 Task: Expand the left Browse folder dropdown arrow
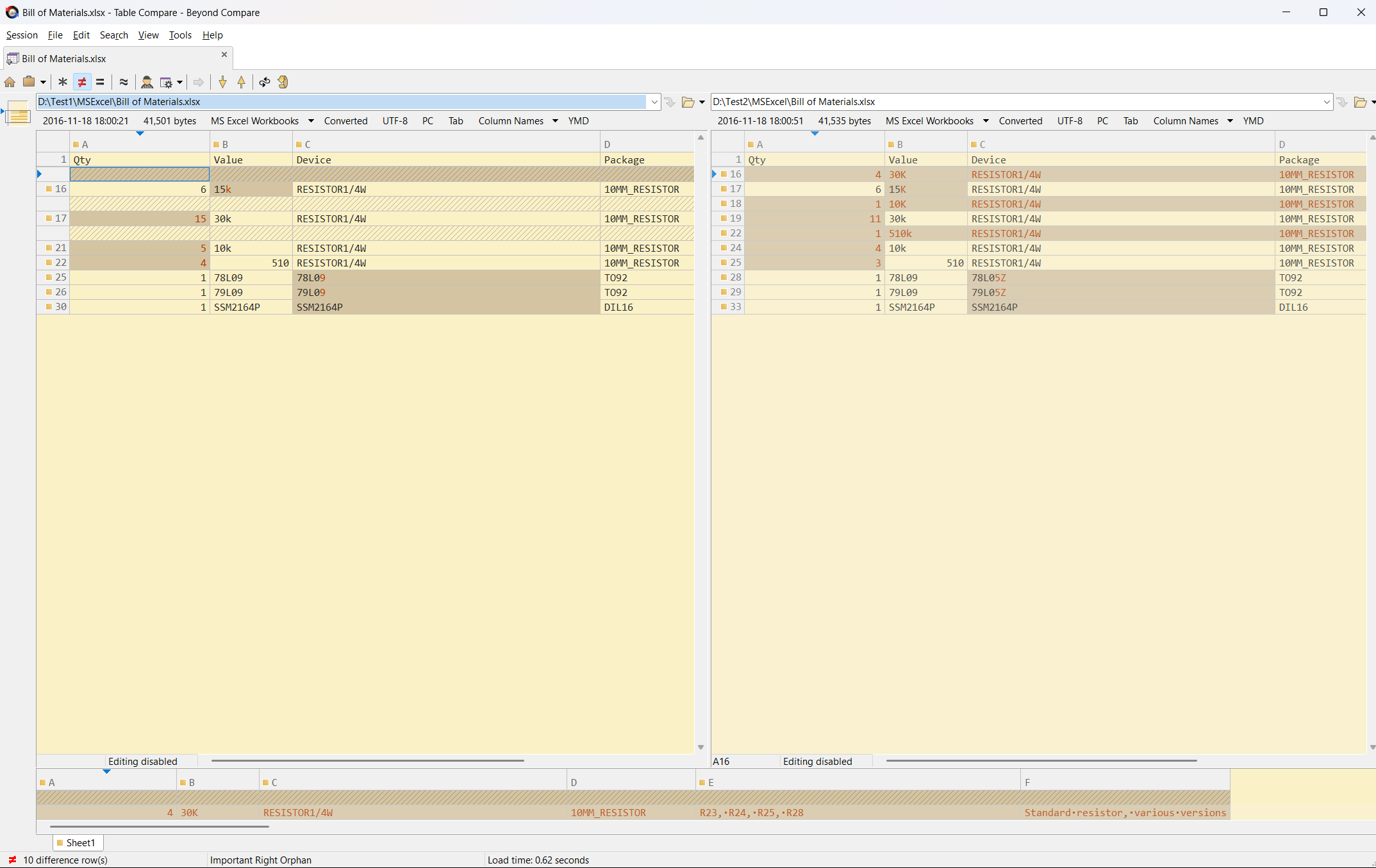point(702,102)
